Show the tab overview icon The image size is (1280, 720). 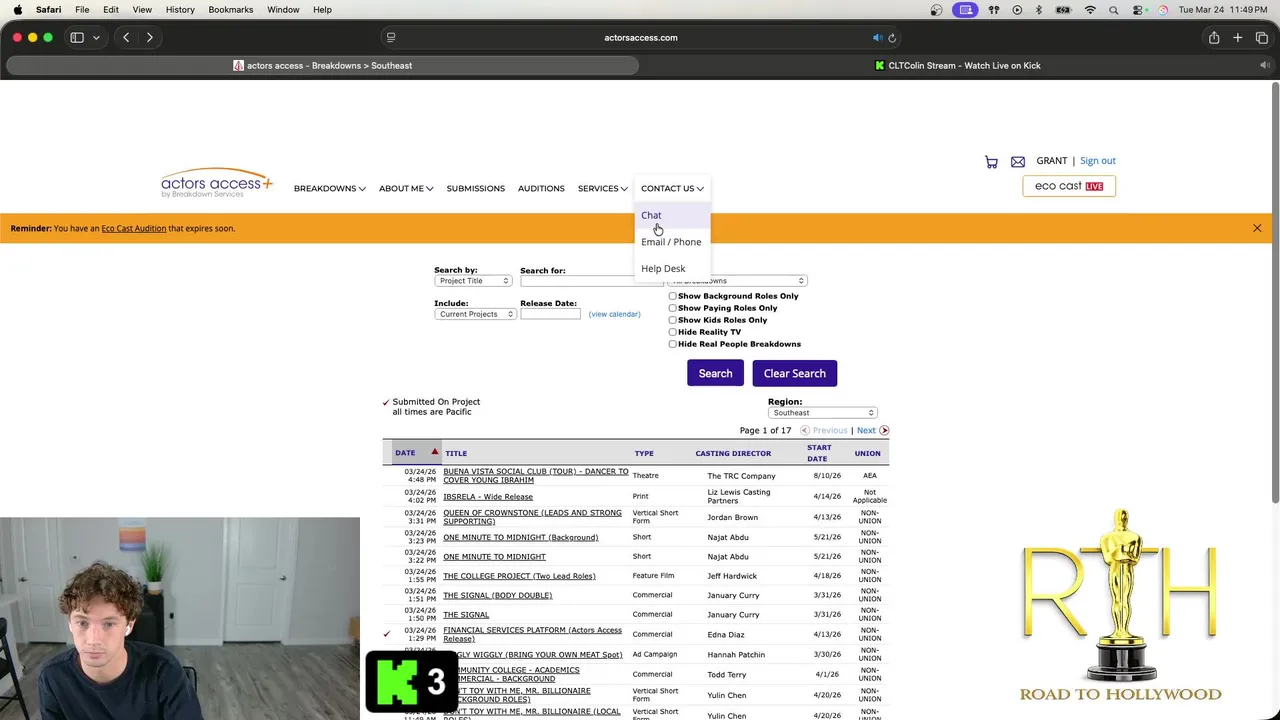pos(1262,37)
